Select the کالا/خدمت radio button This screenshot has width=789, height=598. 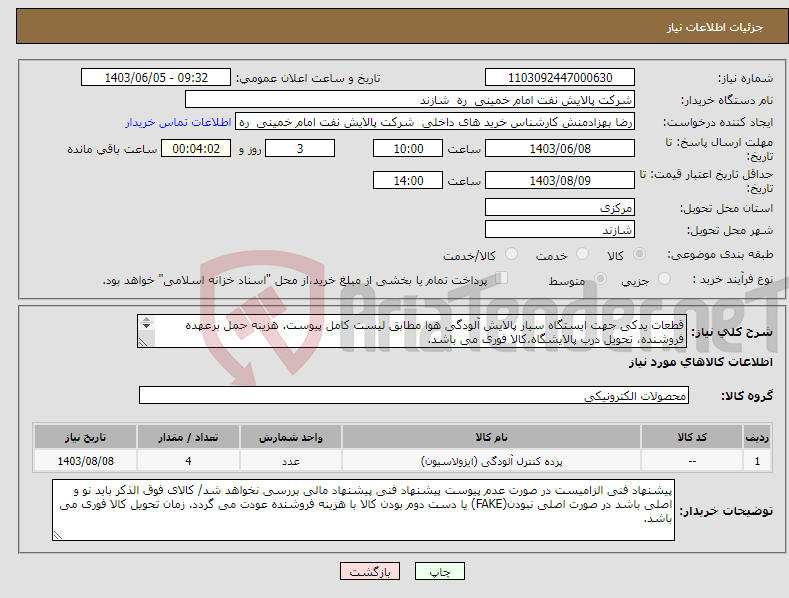pos(511,254)
